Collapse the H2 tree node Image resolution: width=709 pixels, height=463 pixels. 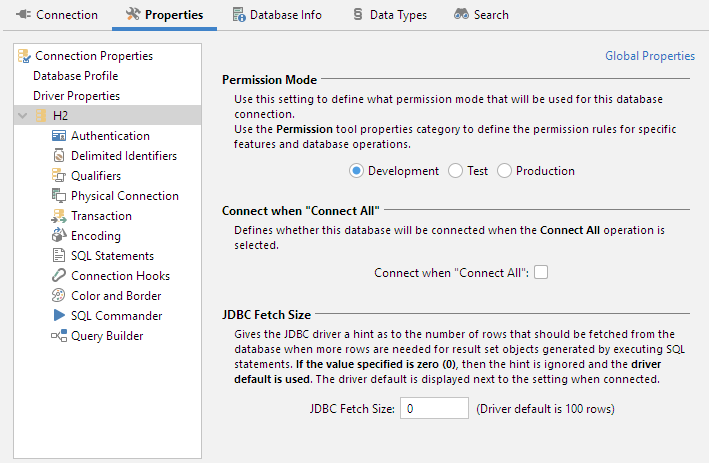coord(23,116)
